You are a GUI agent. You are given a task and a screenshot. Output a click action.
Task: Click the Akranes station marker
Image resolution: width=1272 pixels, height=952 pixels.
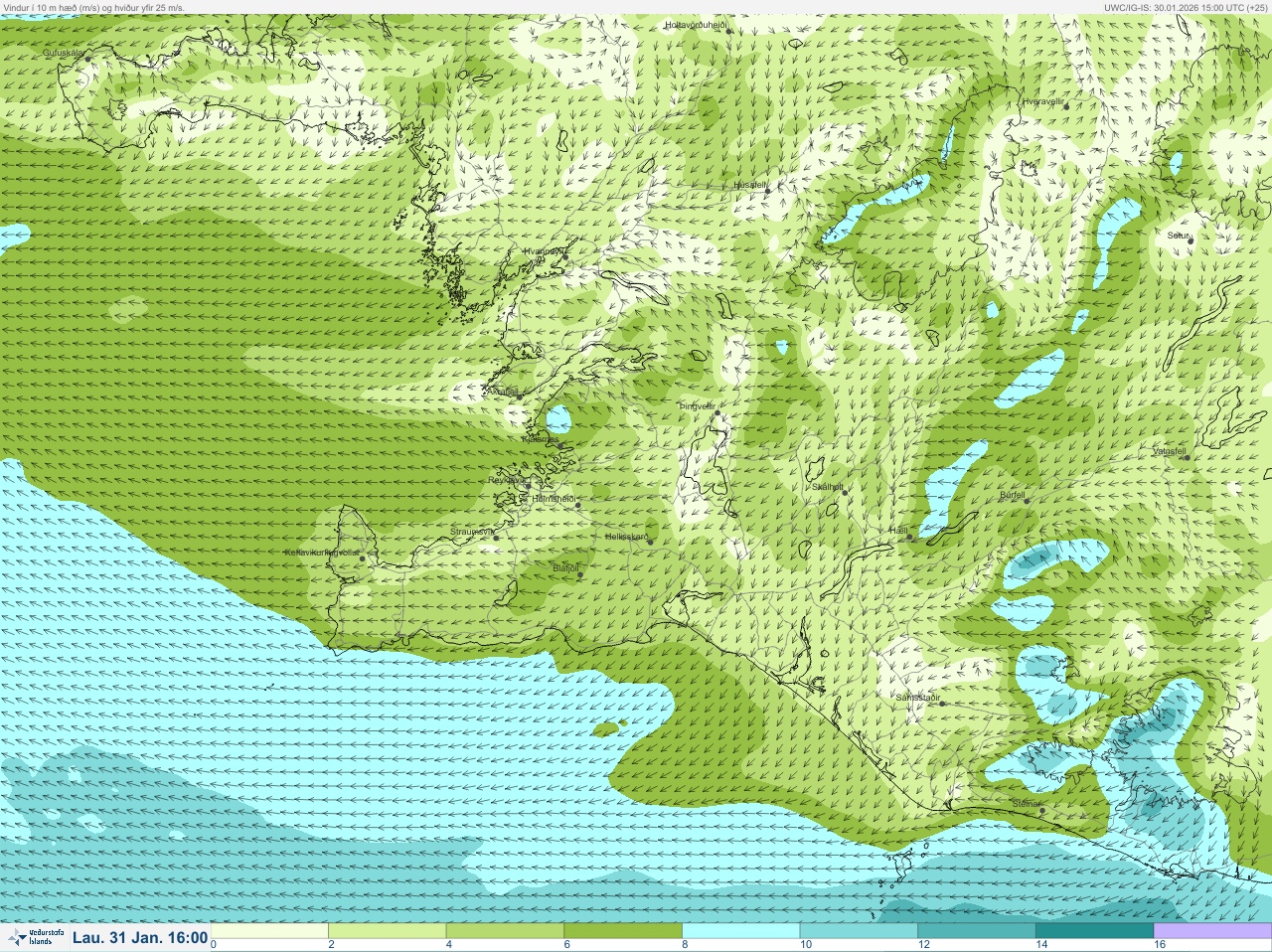[x=519, y=397]
